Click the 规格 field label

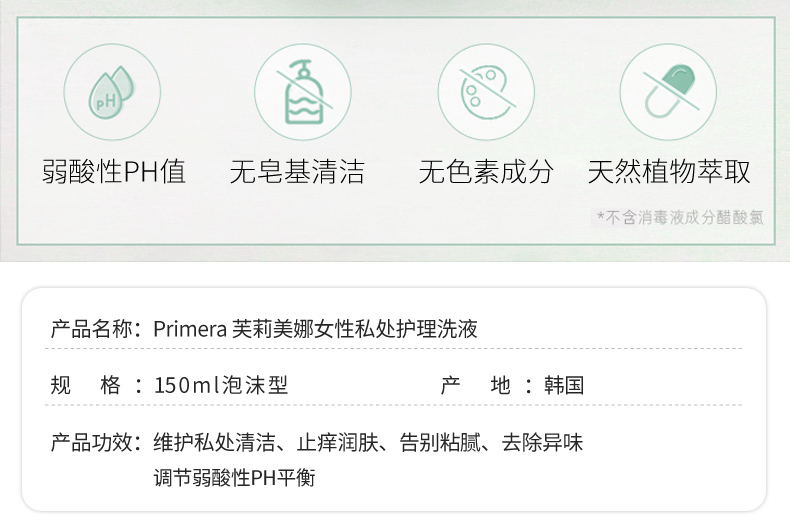(x=86, y=385)
